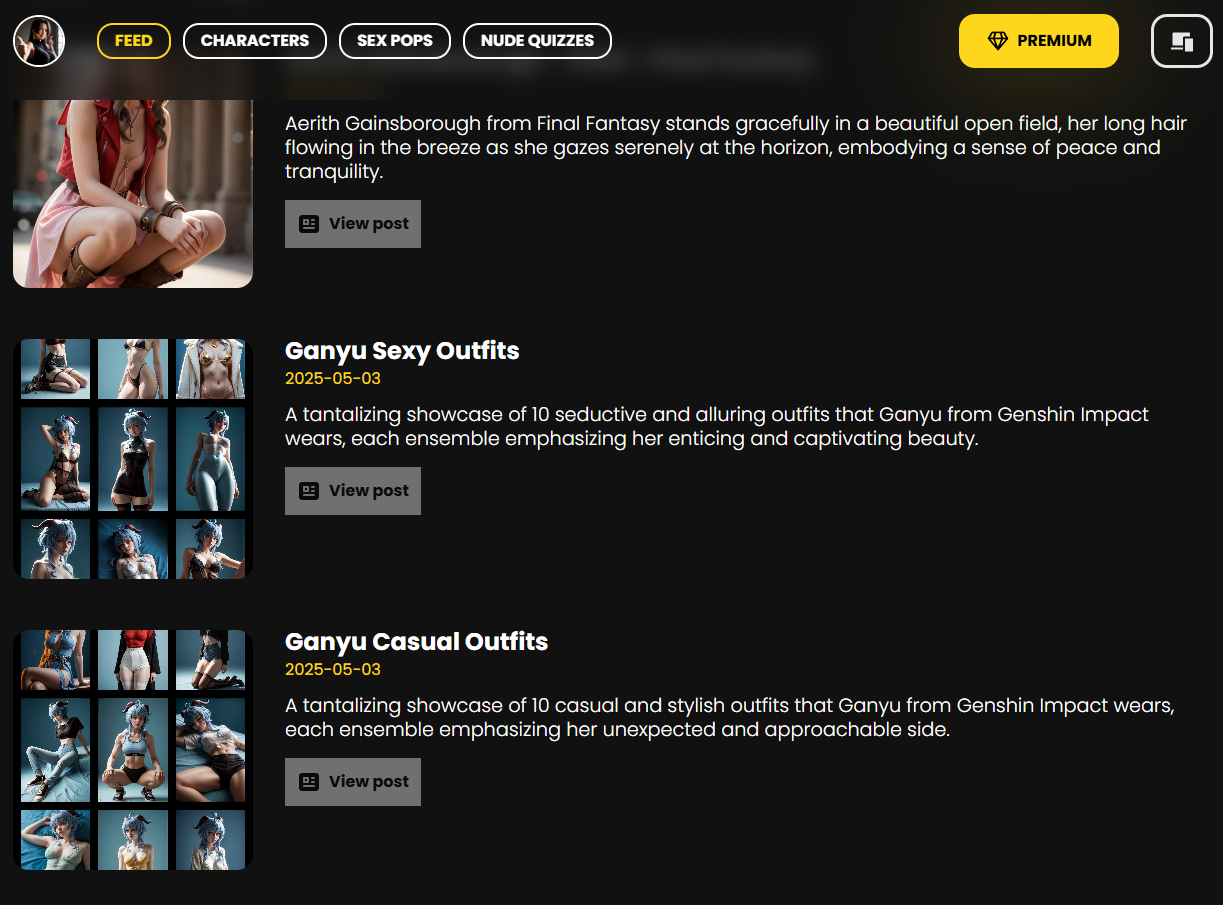Go to the Sex Pops tab
Screen dimensions: 1223x905
click(x=395, y=41)
